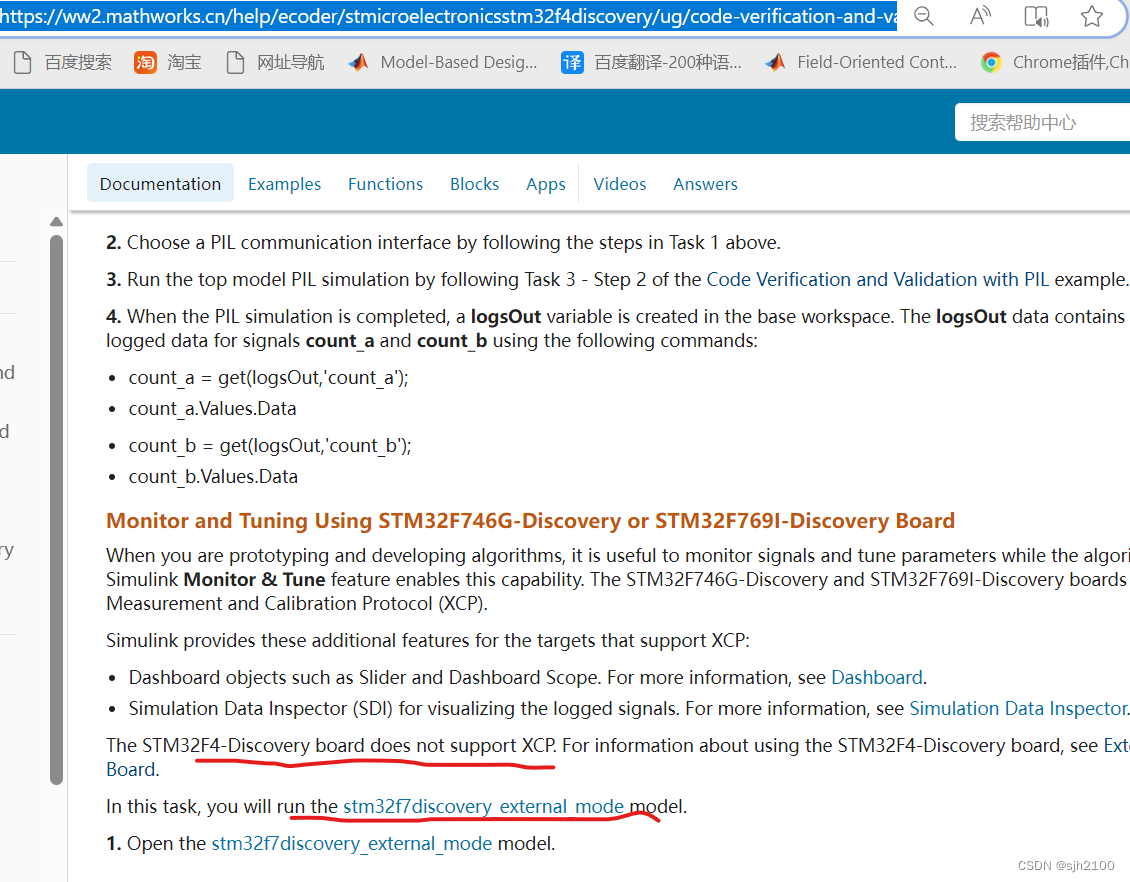
Task: Open the Simulation Data Inspector link
Action: pyautogui.click(x=1018, y=708)
